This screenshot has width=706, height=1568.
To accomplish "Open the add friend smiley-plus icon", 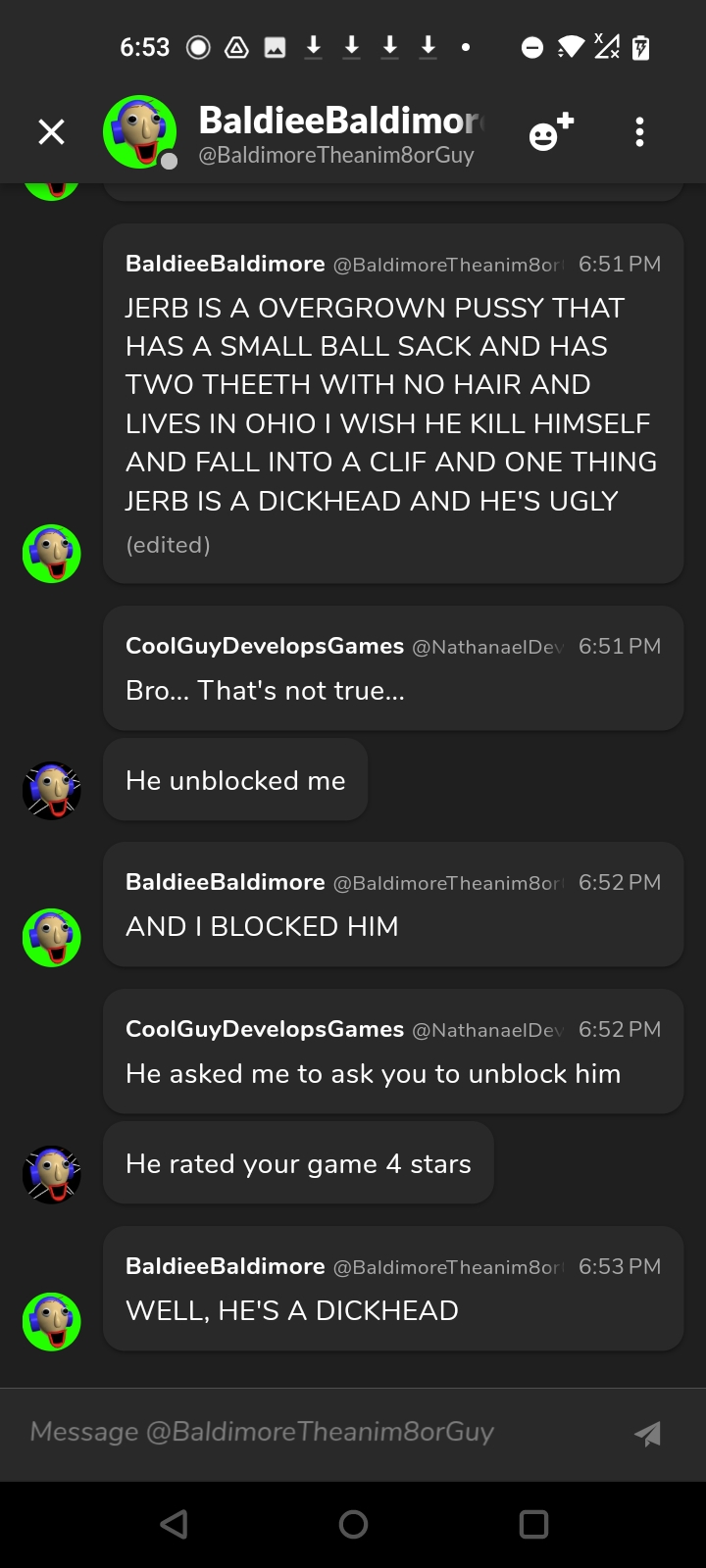I will [550, 132].
